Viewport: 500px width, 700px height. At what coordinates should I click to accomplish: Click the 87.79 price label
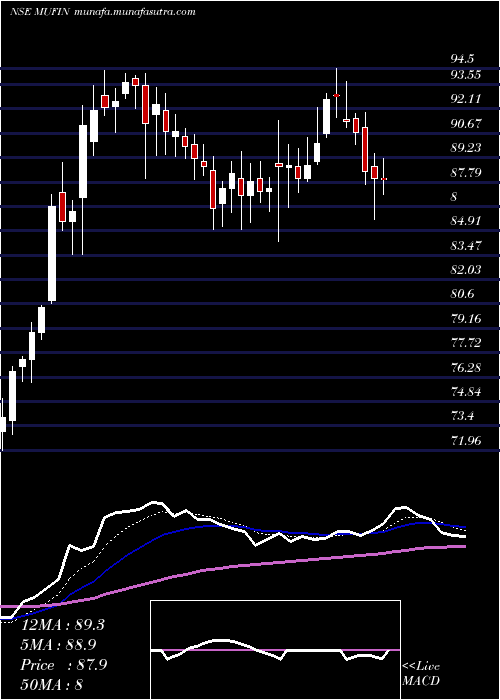coord(465,172)
